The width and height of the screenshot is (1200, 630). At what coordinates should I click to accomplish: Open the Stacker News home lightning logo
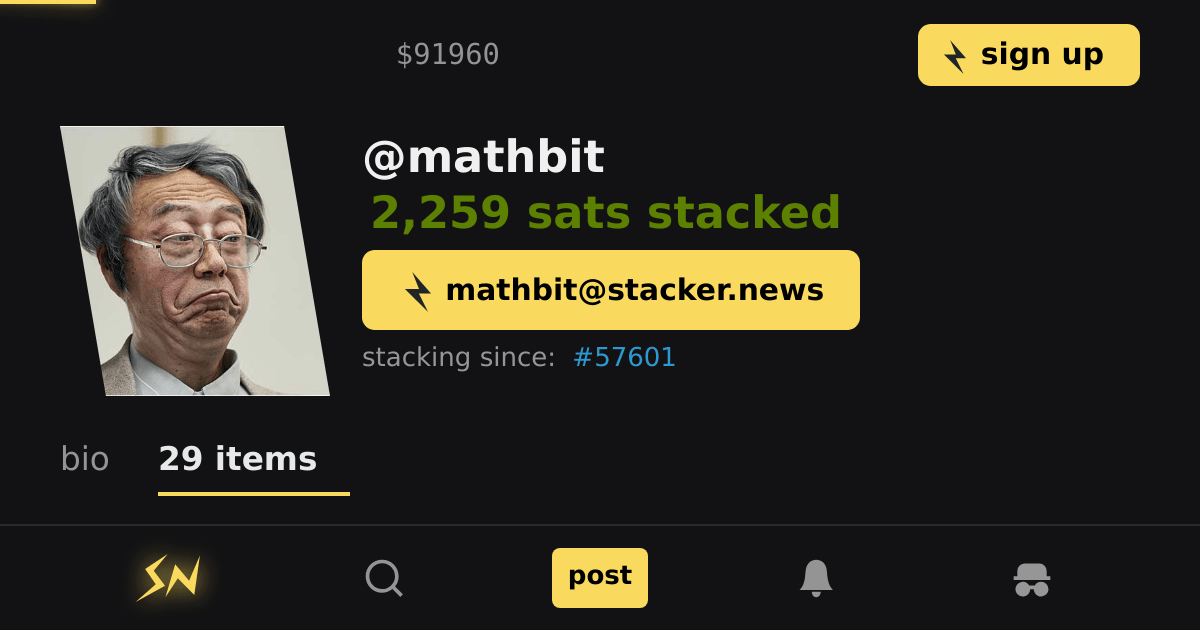[169, 578]
